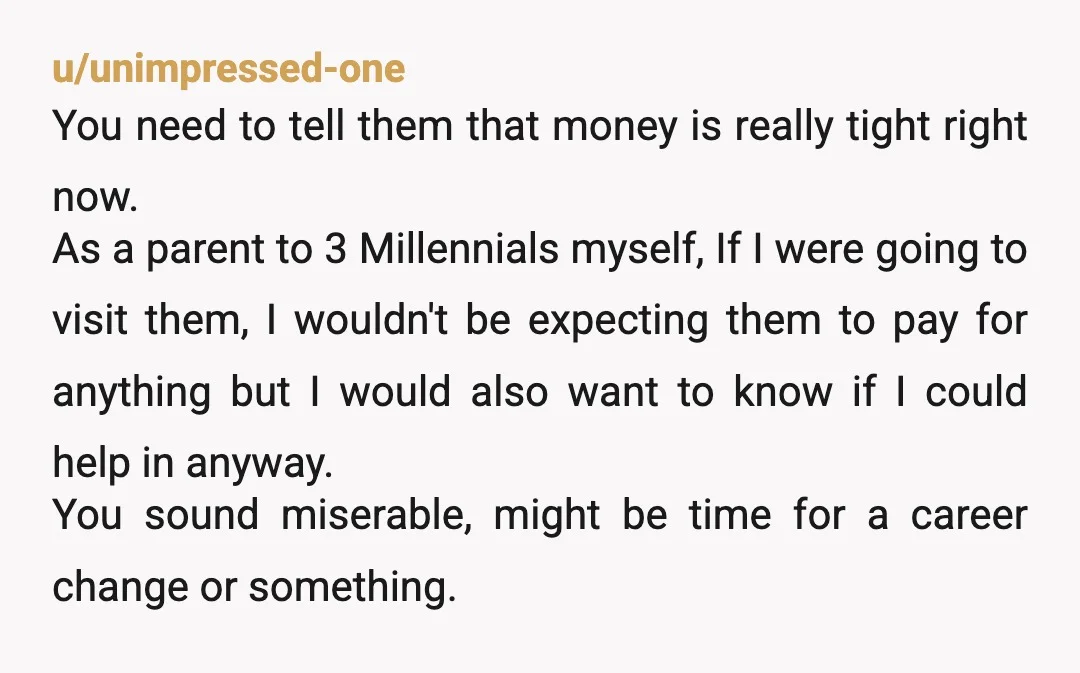Click the word "change" on the final line
This screenshot has width=1080, height=673.
coord(121,588)
